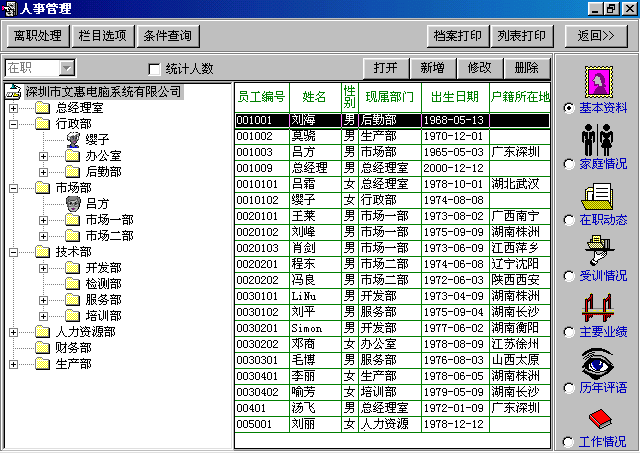Screen dimensions: 640x453
Task: Sort by the 员工编号 column header
Action: click(x=262, y=97)
